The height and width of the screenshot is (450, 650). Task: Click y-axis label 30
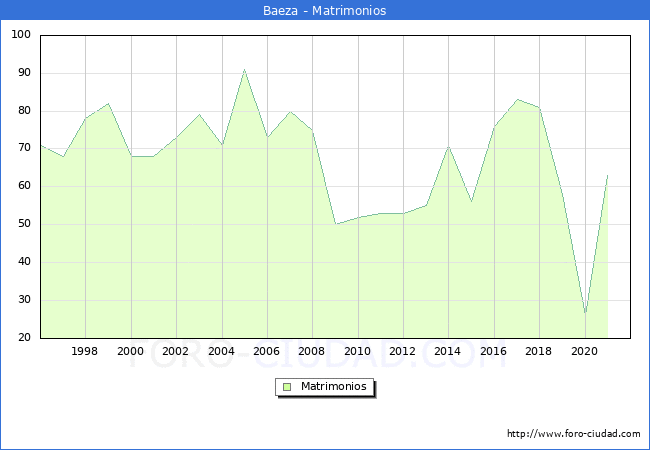[24, 299]
